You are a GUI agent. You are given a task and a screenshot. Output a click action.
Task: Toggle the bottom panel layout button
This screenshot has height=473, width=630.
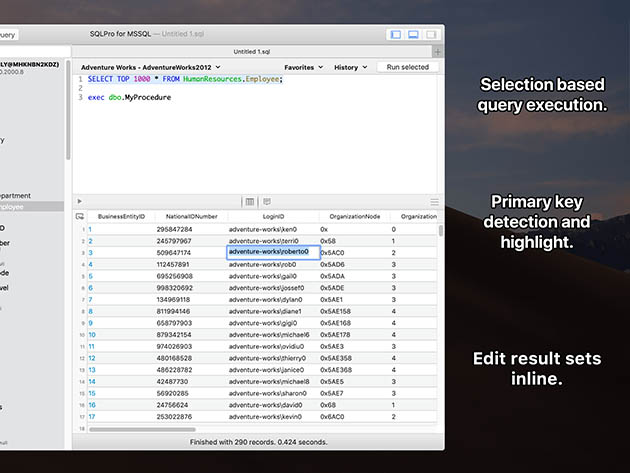(413, 34)
